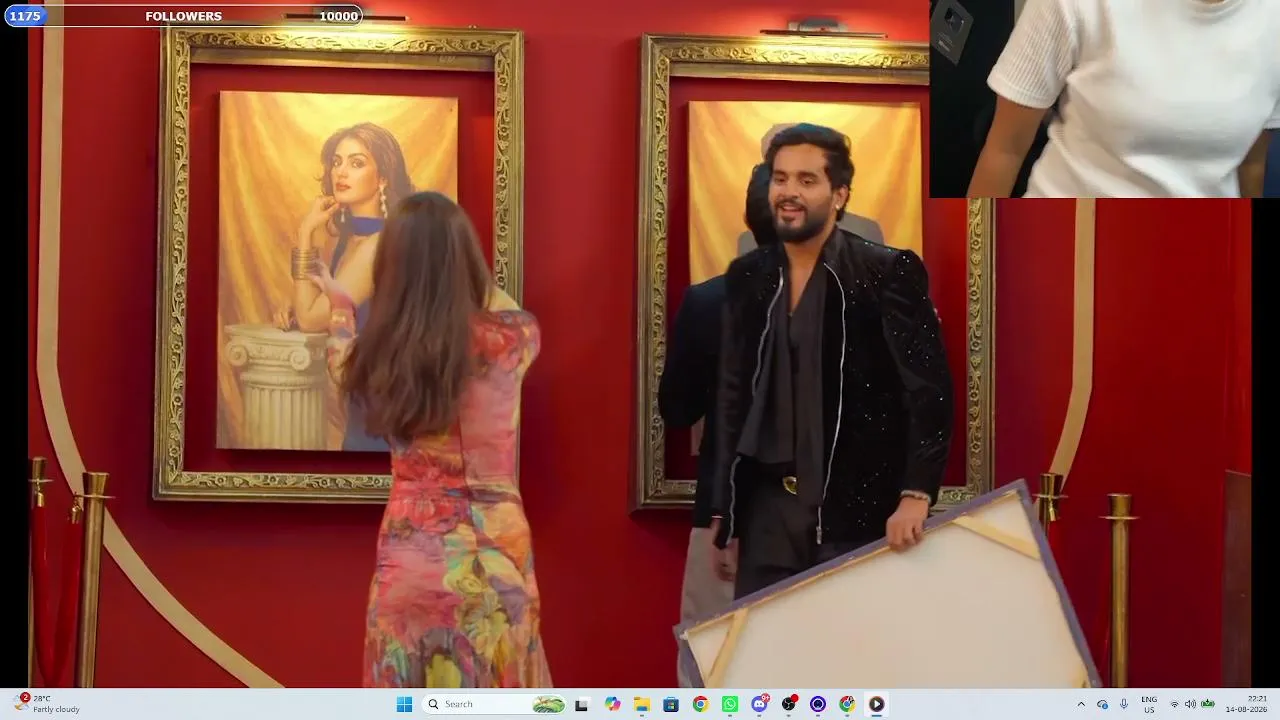Viewport: 1280px width, 720px height.
Task: Open Microsoft Store from the taskbar
Action: click(671, 704)
